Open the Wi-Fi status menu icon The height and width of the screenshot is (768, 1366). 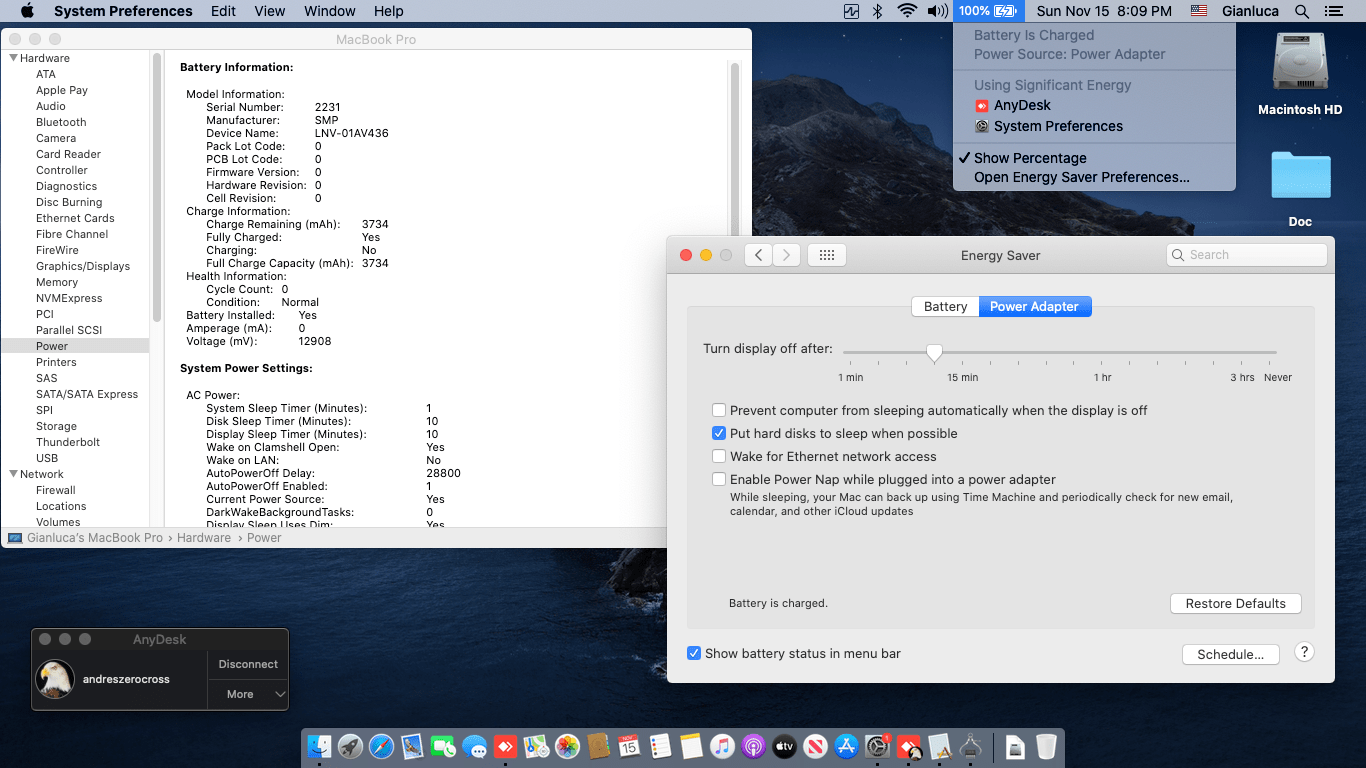tap(907, 11)
